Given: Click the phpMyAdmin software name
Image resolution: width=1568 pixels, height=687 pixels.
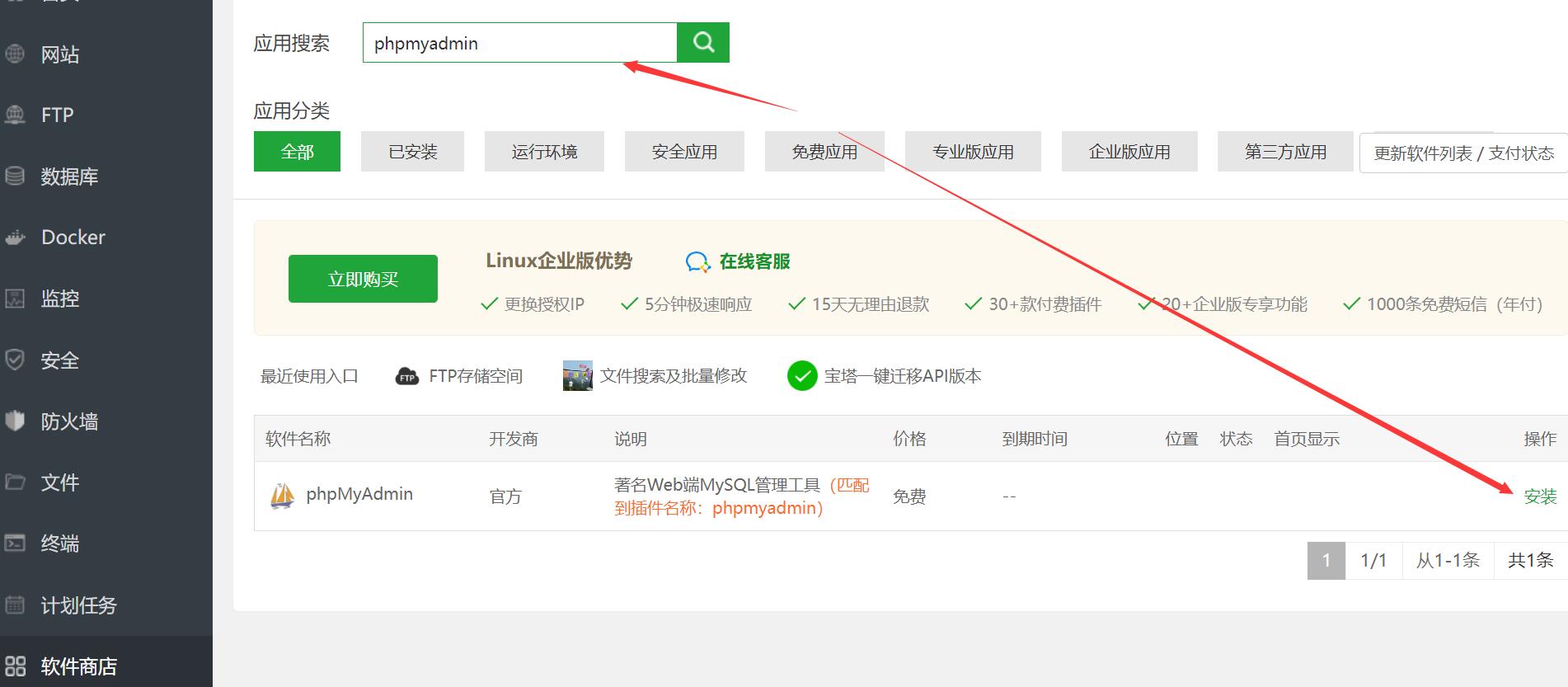Looking at the screenshot, I should [x=359, y=494].
